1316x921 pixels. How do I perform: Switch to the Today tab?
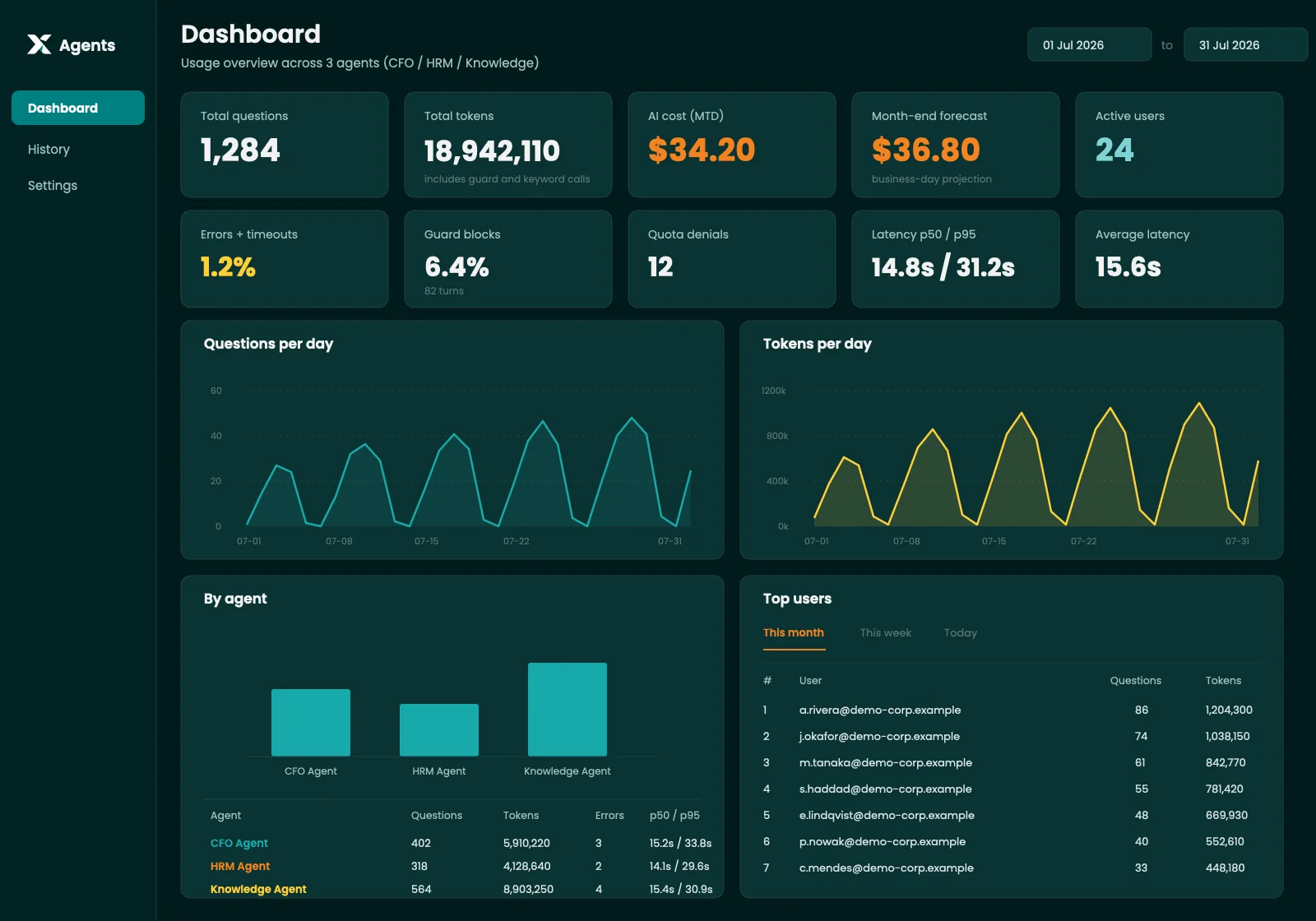pos(961,632)
